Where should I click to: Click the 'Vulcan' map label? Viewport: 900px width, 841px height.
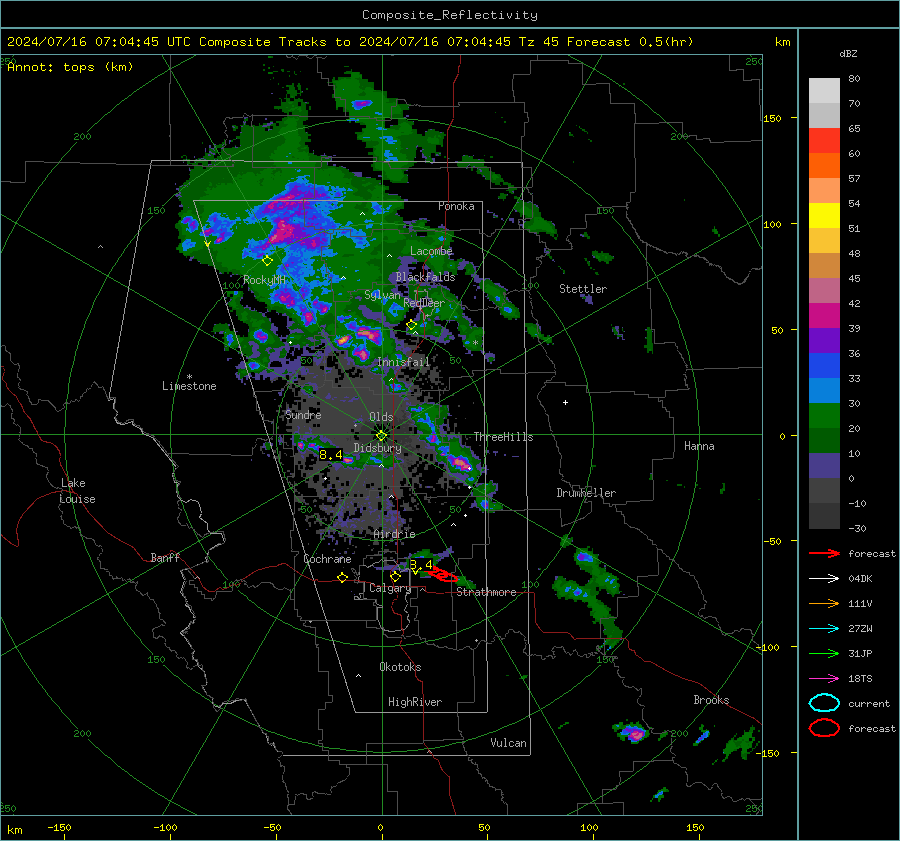pyautogui.click(x=508, y=743)
